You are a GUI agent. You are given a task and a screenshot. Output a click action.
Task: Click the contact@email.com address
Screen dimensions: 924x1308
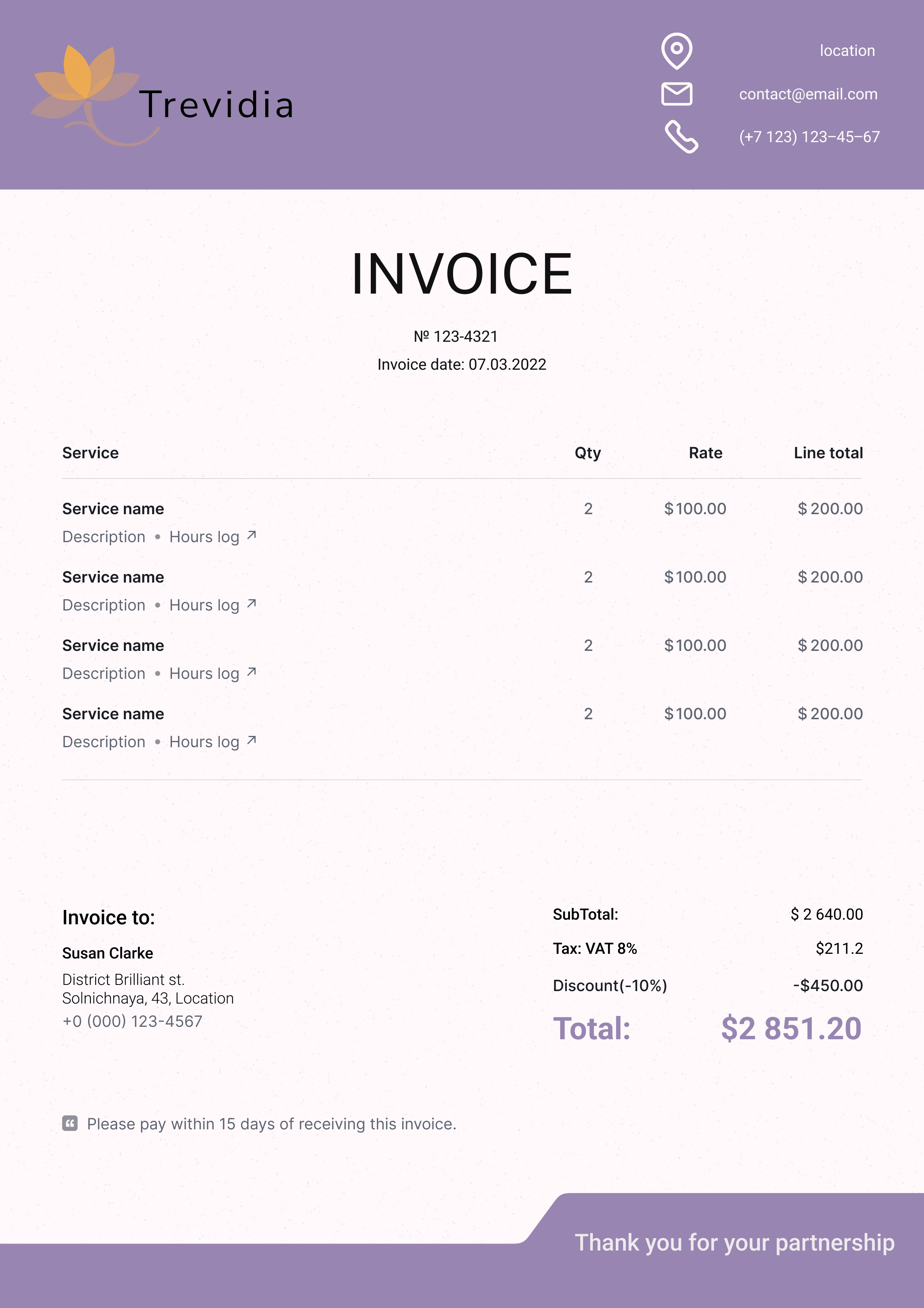coord(808,94)
